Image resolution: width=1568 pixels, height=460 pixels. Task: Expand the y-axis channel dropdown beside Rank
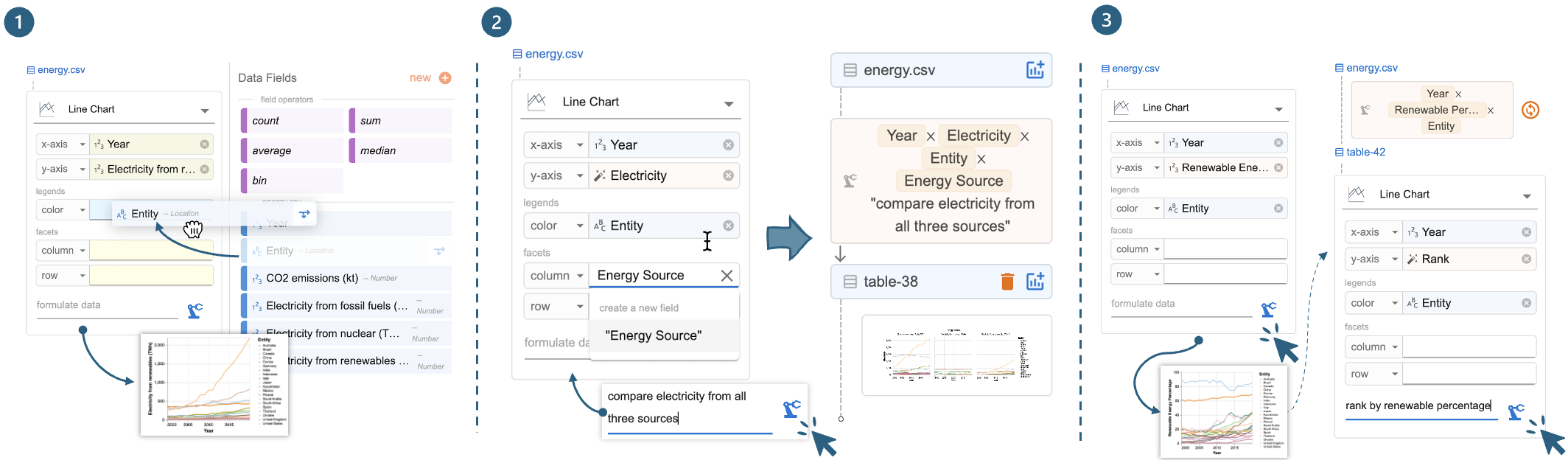[1395, 259]
